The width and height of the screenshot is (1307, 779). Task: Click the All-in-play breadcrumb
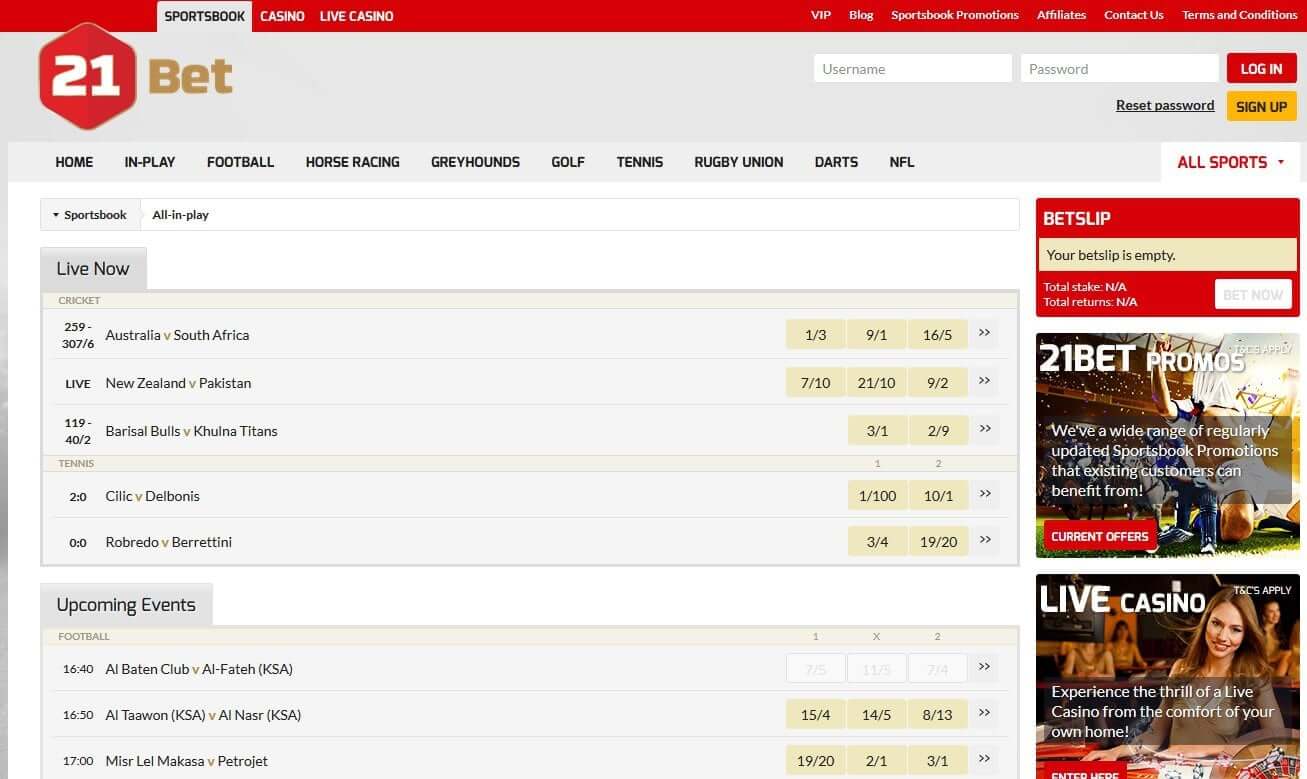180,215
